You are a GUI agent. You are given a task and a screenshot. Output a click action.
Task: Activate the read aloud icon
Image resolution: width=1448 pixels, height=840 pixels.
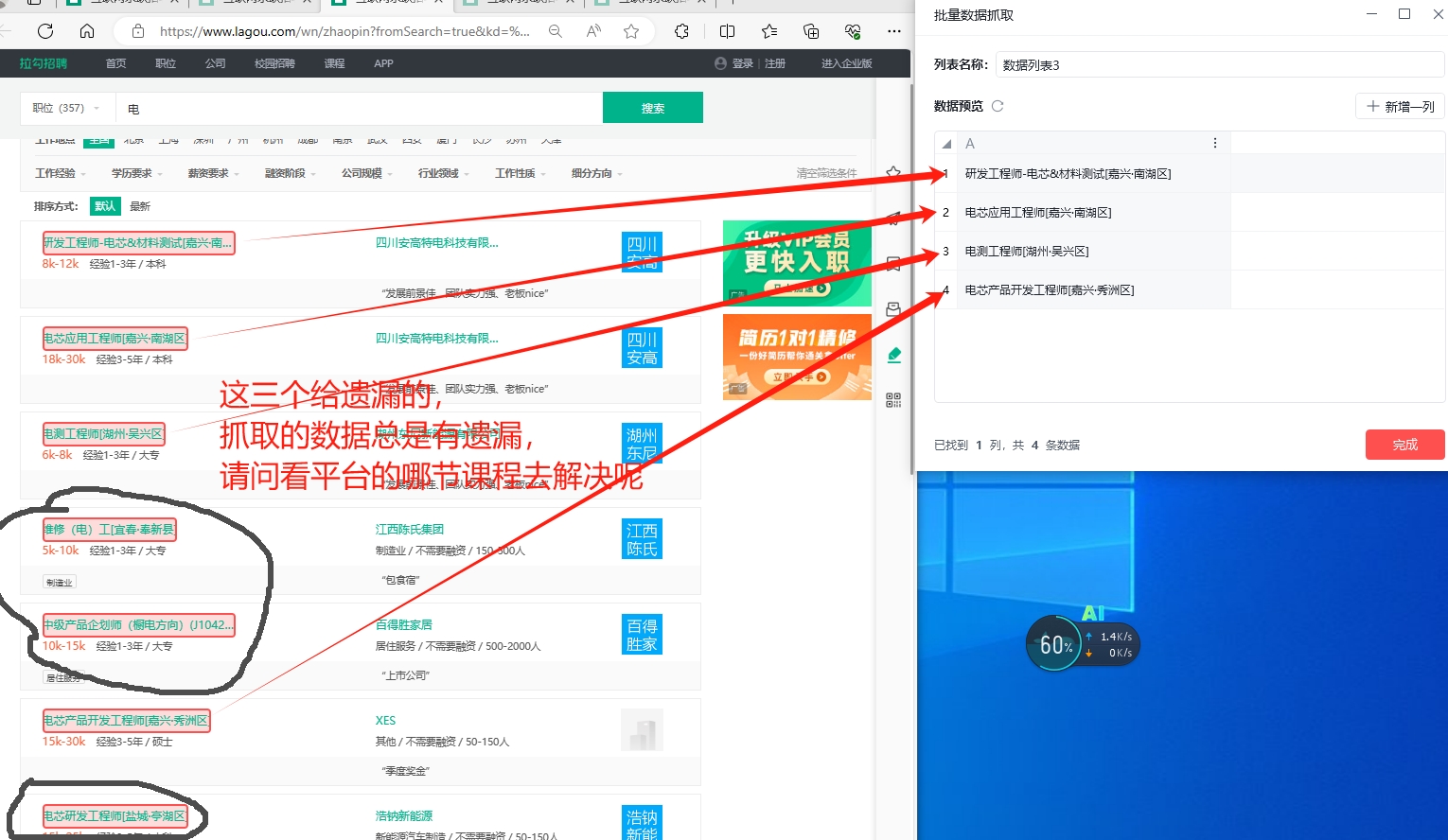point(594,31)
